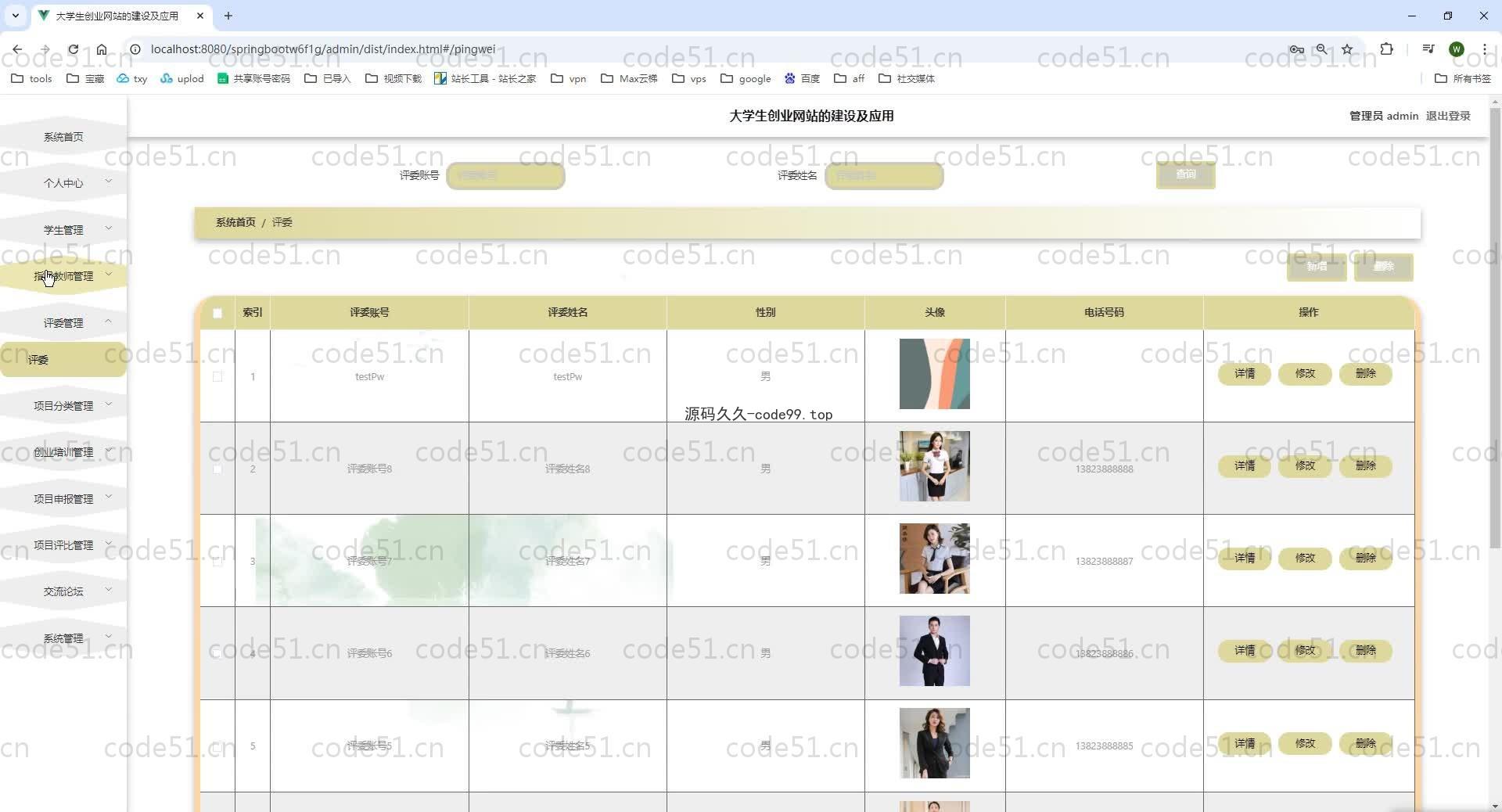Click phone number 13823888887
The image size is (1502, 812).
point(1104,561)
